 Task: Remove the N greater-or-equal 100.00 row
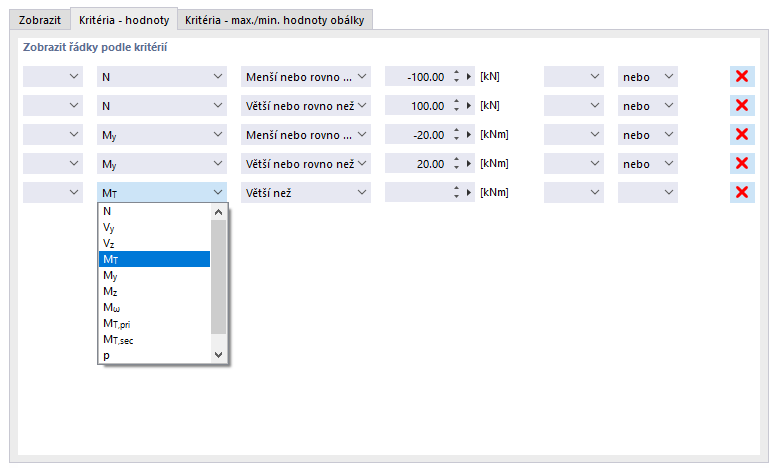tap(742, 106)
